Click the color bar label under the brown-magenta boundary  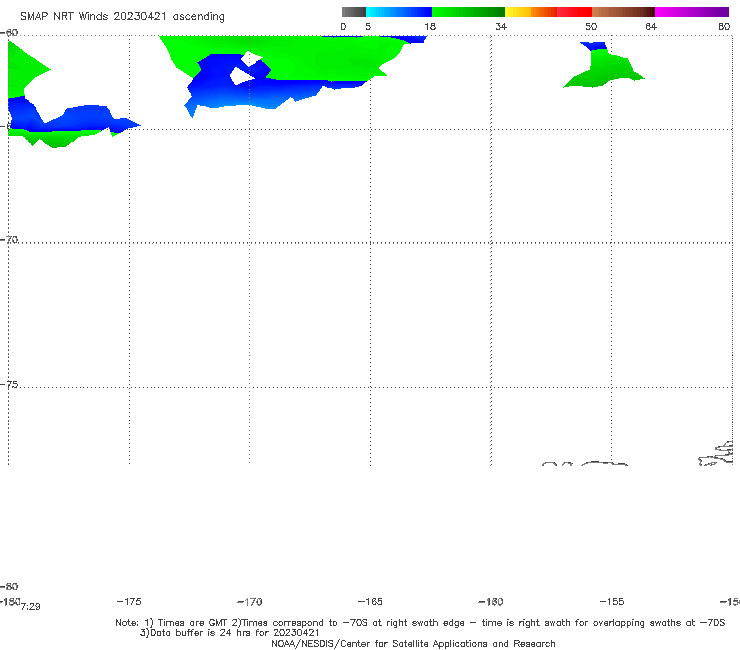click(651, 26)
